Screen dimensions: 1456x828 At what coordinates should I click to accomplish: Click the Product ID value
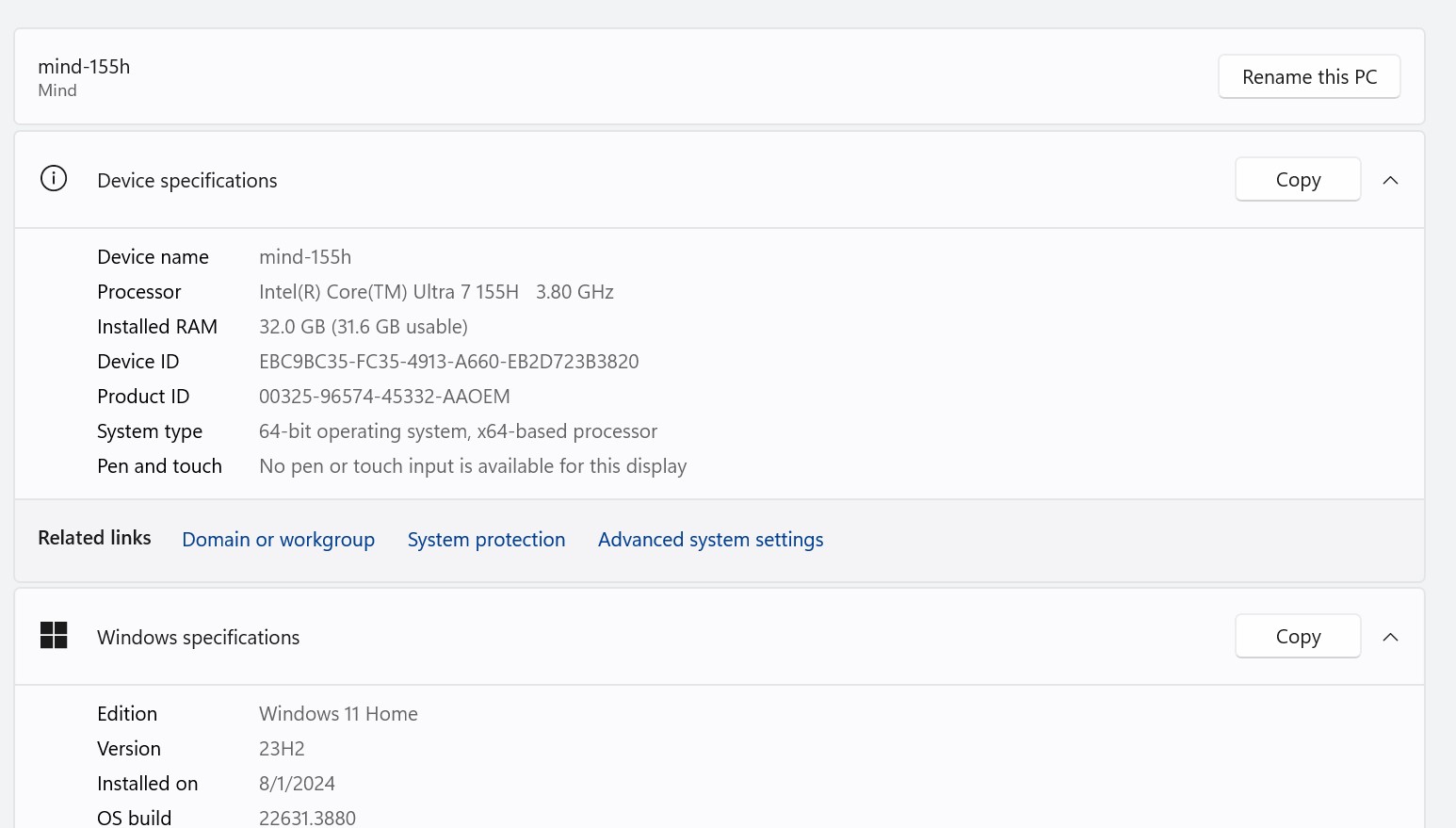(384, 397)
